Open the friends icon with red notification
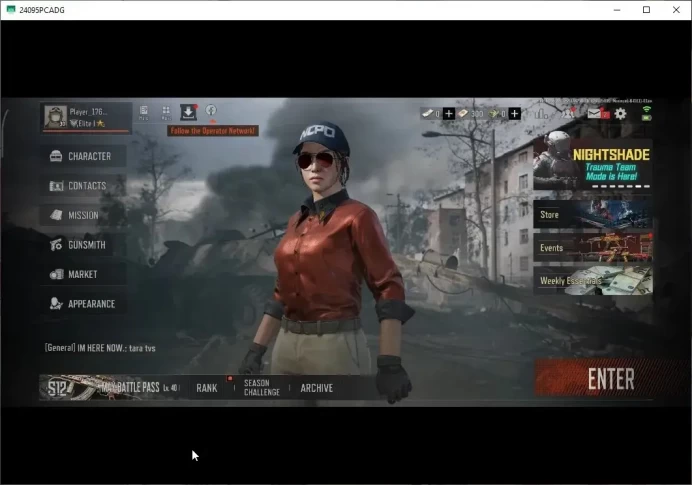692x485 pixels. pos(568,113)
